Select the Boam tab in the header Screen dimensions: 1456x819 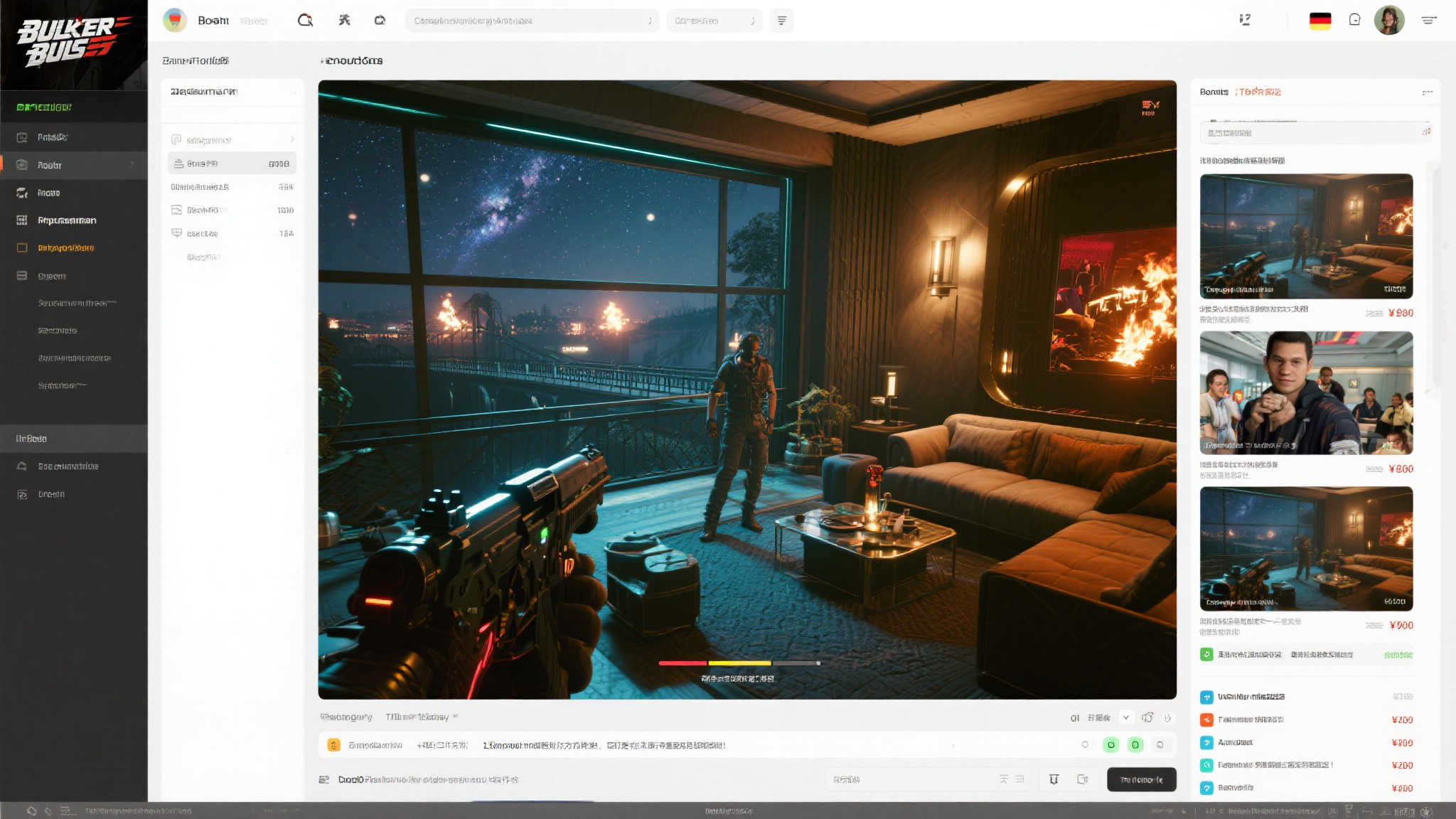(213, 21)
